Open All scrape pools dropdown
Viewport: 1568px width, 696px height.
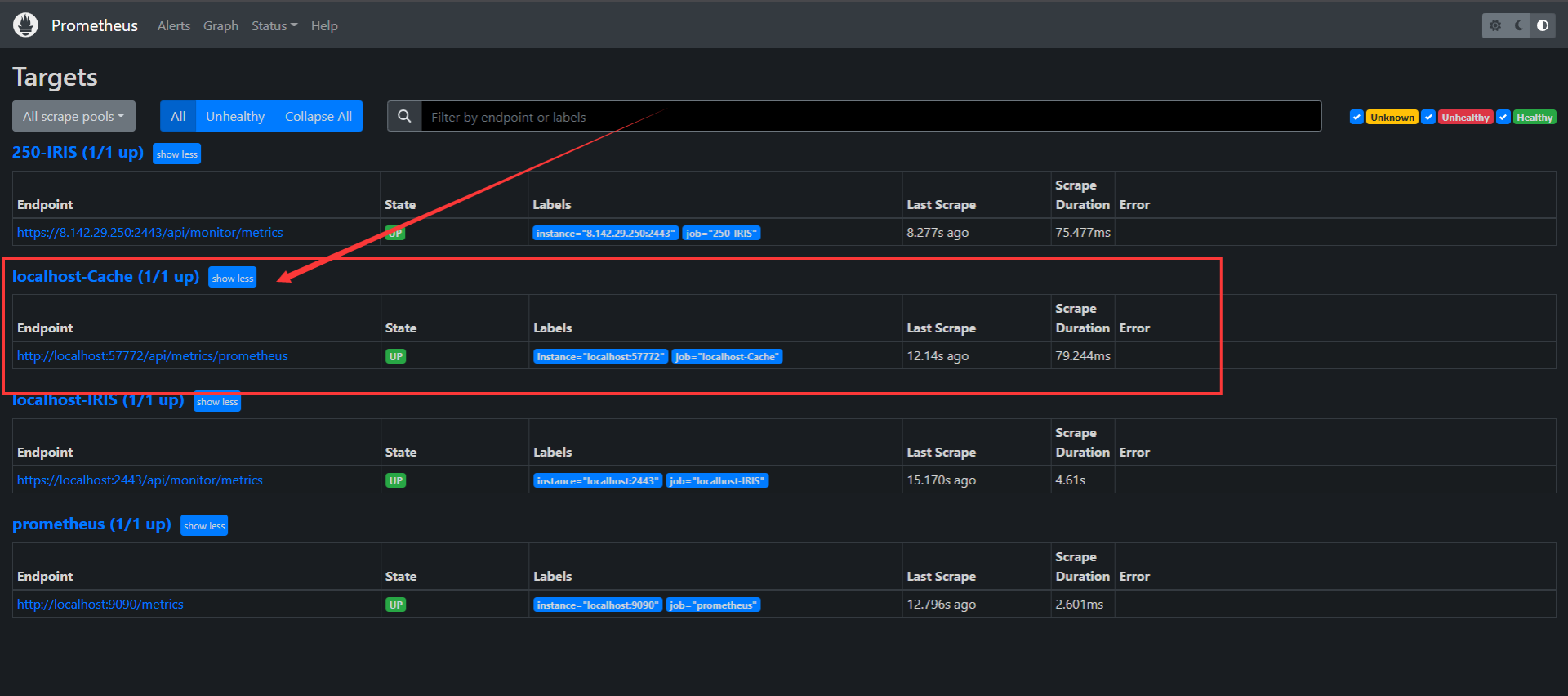click(73, 116)
